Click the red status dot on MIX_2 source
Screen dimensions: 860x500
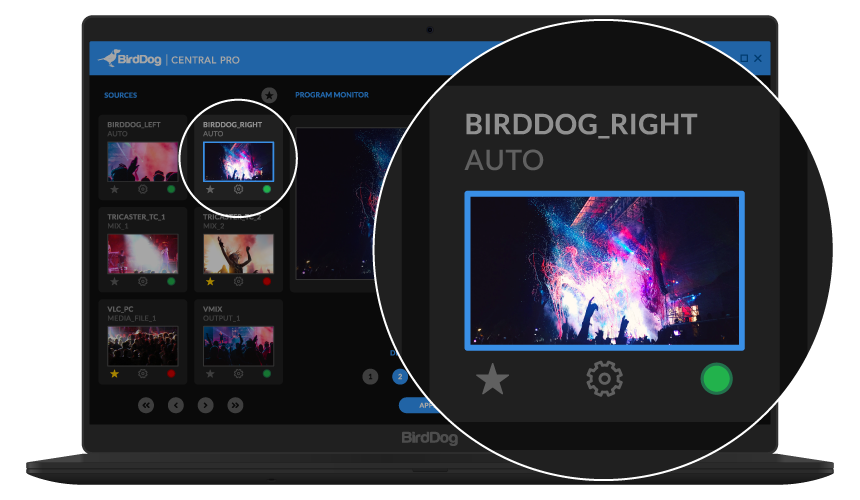point(267,281)
